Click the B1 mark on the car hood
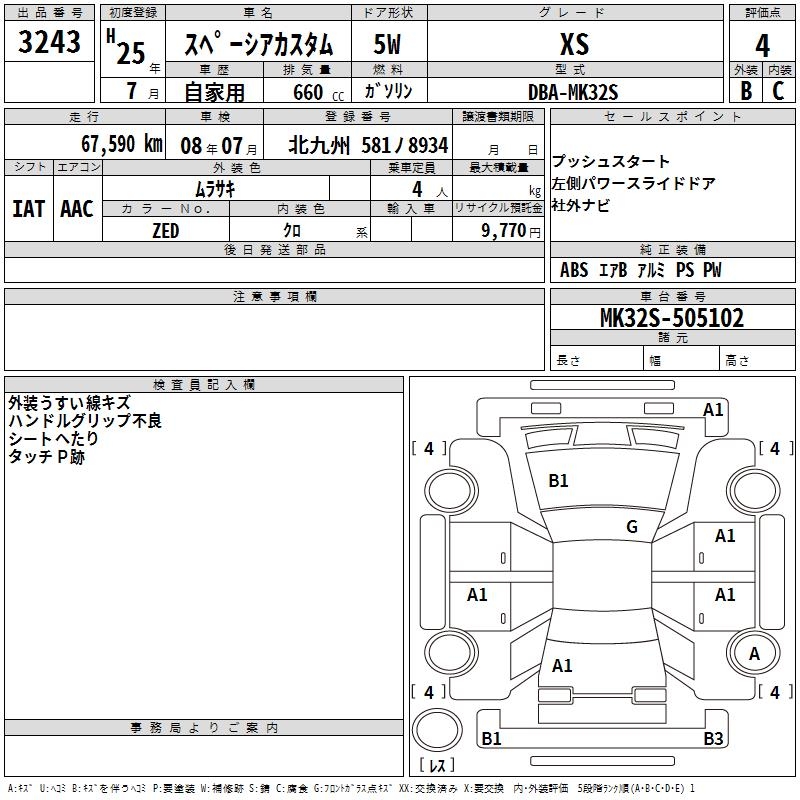 [558, 481]
